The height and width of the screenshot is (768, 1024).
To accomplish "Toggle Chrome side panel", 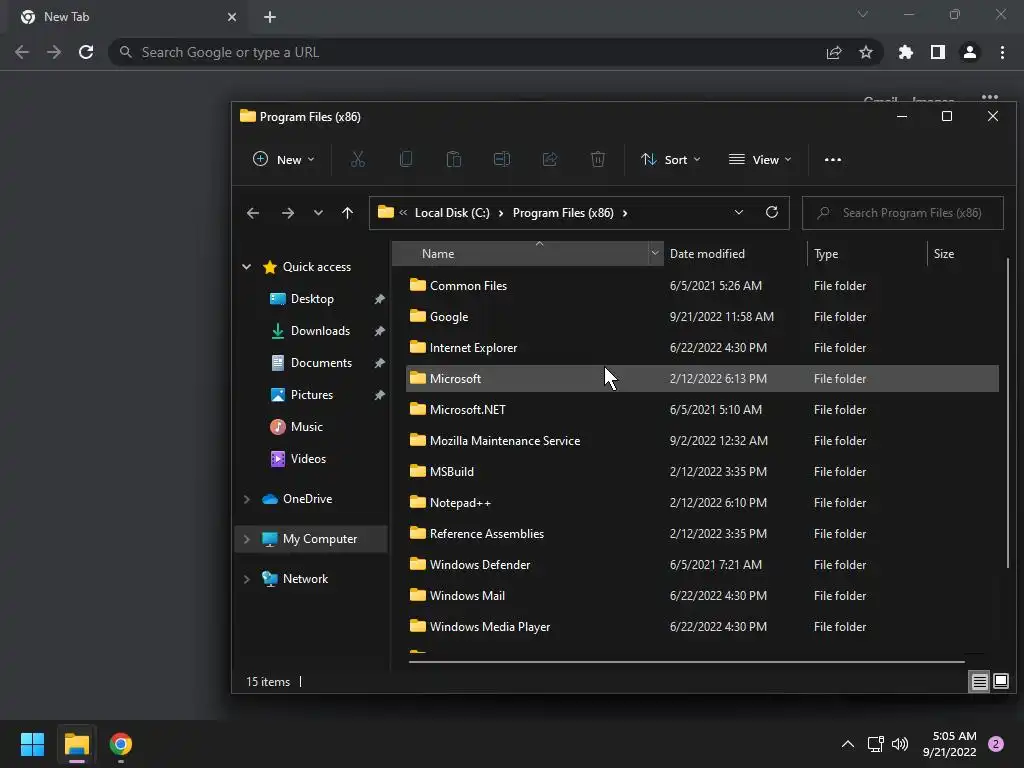I will (x=937, y=52).
